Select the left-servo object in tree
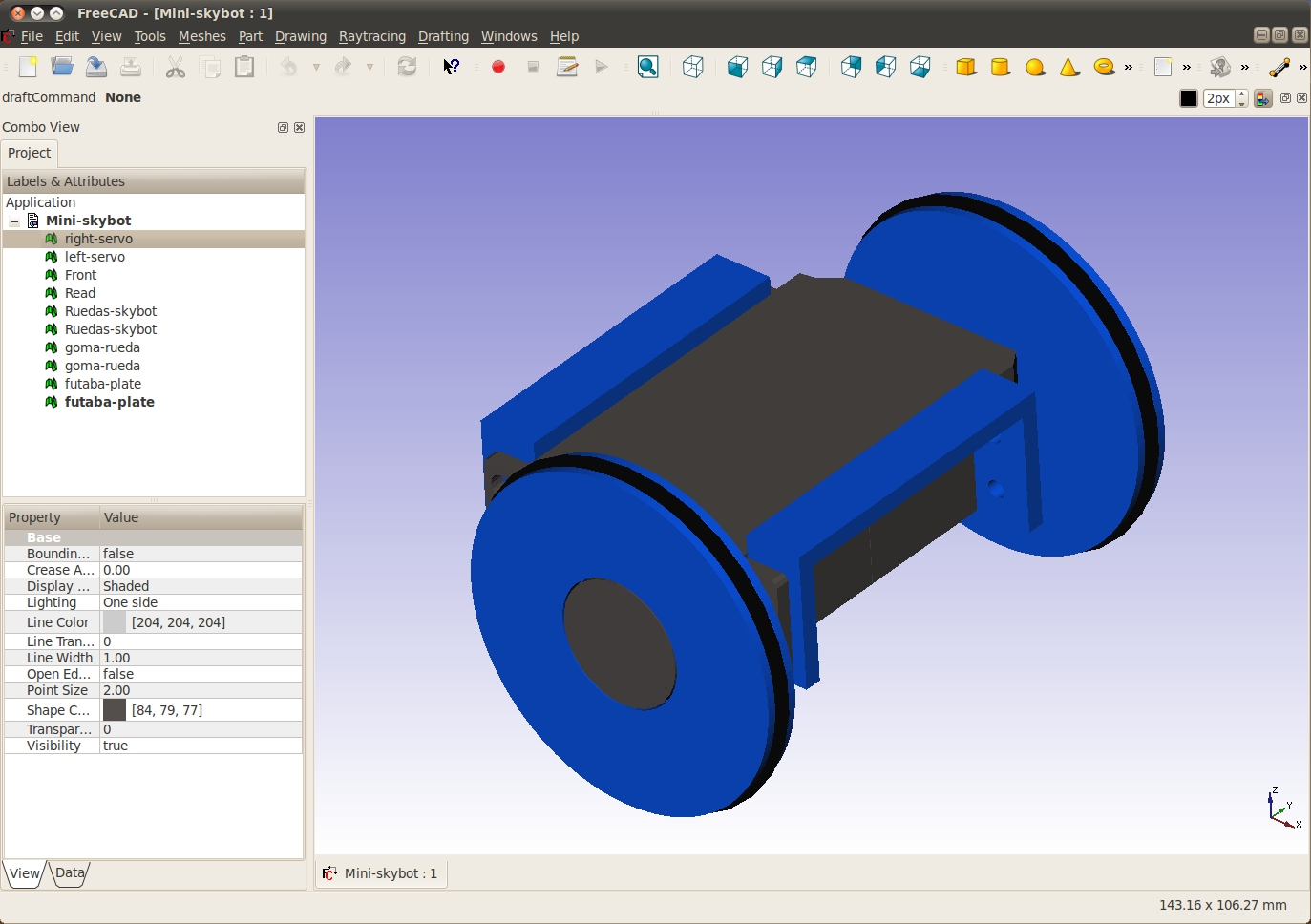The height and width of the screenshot is (924, 1311). point(95,257)
